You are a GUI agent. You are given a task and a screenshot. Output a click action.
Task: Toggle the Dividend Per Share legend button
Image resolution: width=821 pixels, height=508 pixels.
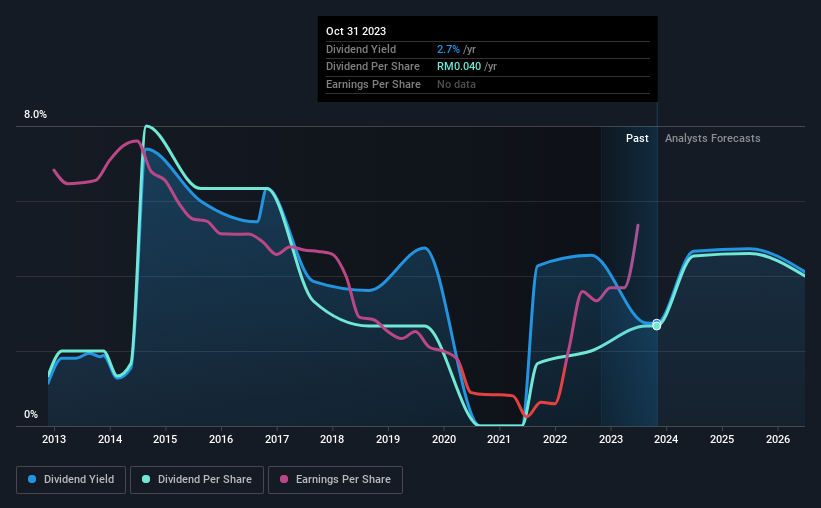(x=197, y=480)
